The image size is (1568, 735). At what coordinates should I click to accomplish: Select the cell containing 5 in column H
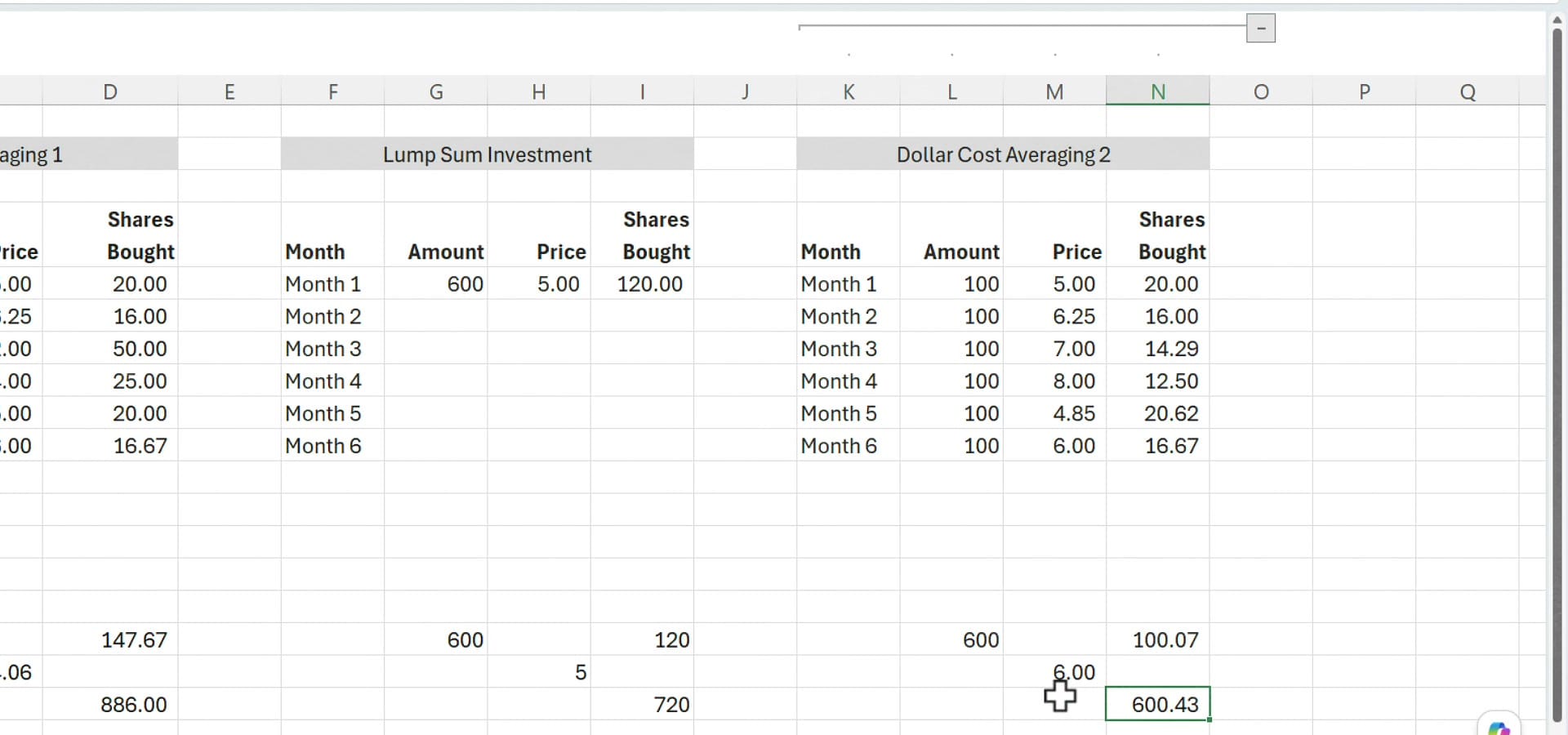539,672
